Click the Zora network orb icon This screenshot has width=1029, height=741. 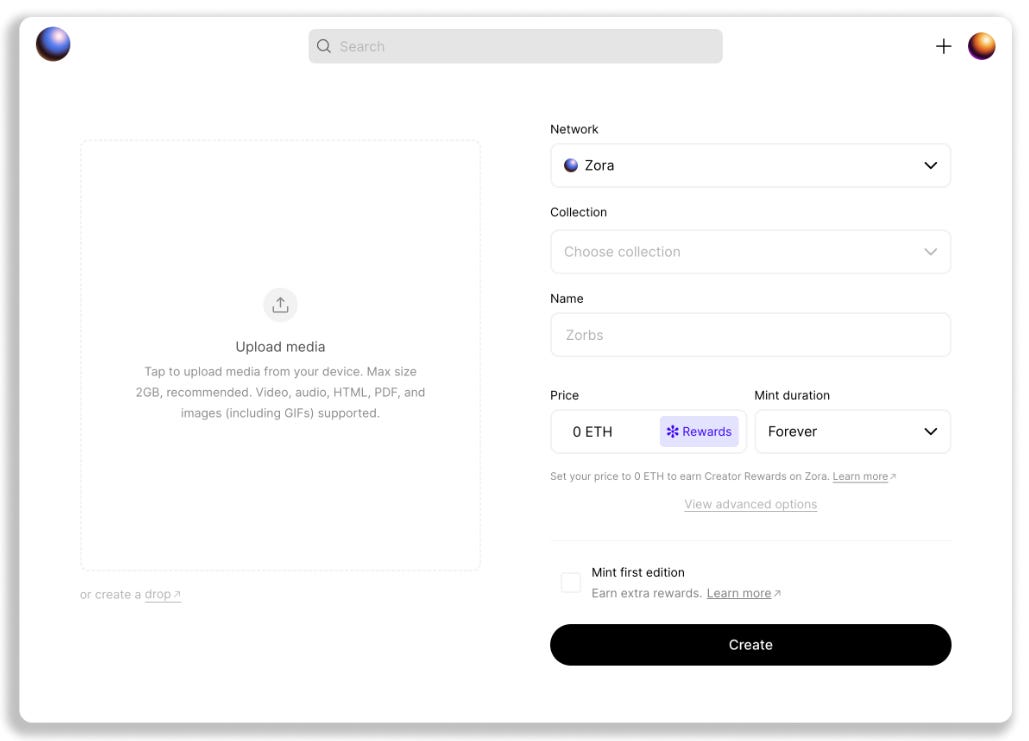coord(570,165)
